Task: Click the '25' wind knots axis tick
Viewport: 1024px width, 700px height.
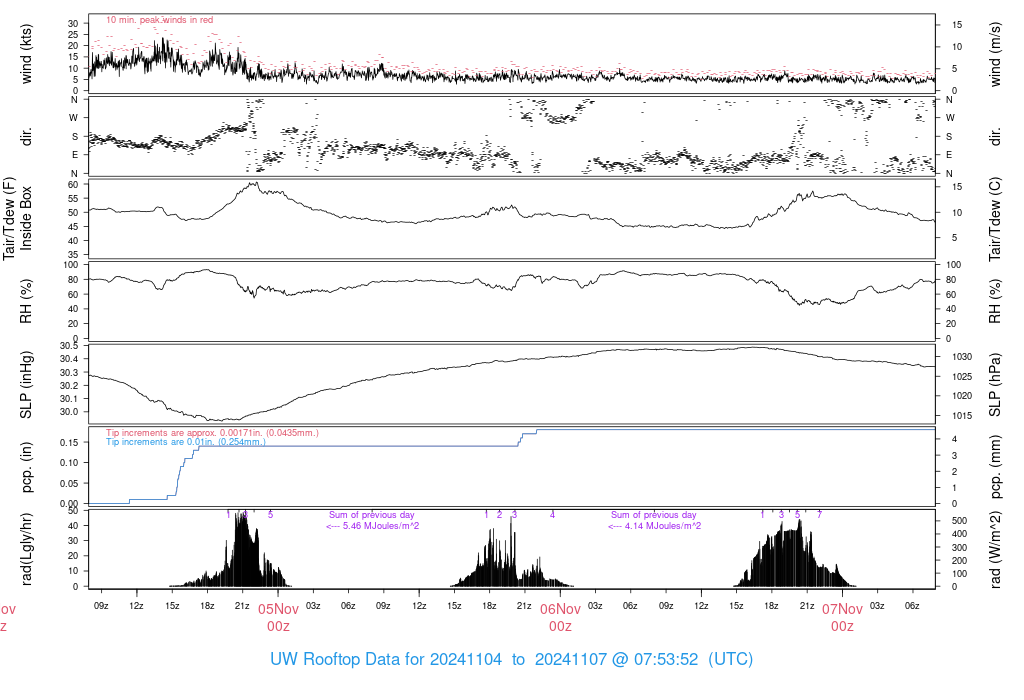Action: point(73,35)
